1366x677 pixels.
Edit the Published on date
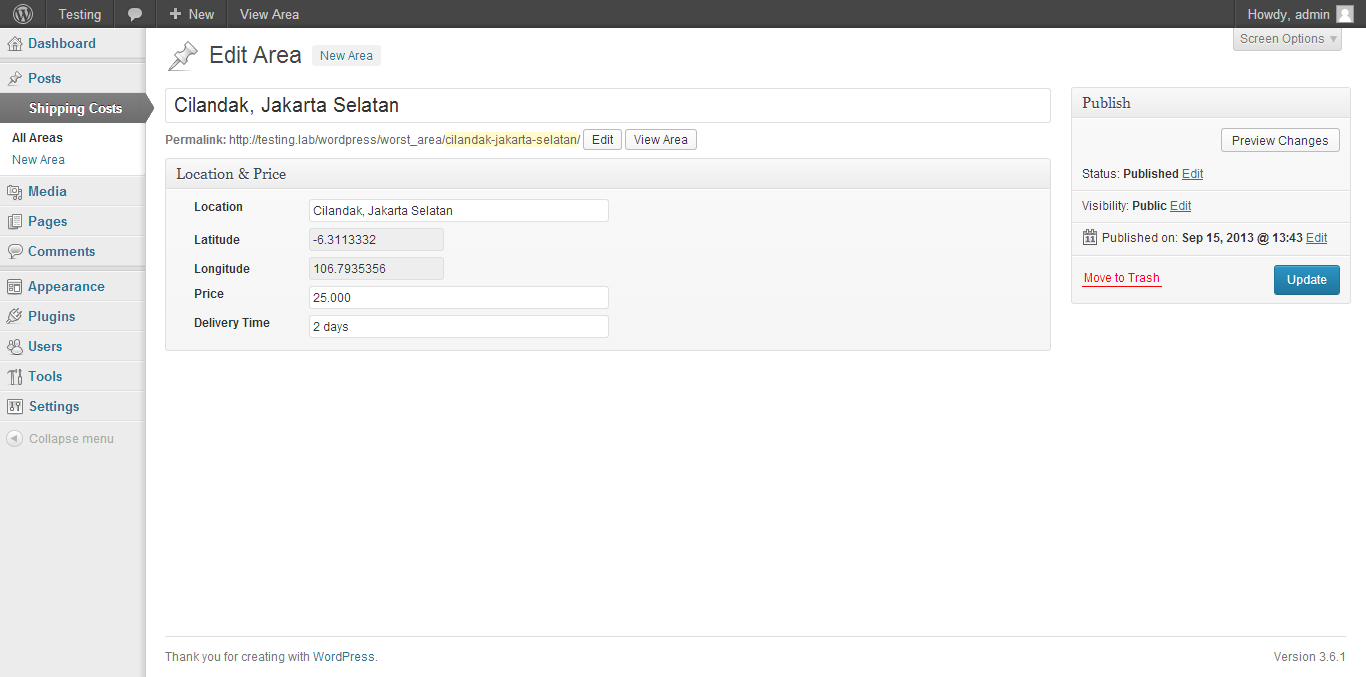[1316, 238]
